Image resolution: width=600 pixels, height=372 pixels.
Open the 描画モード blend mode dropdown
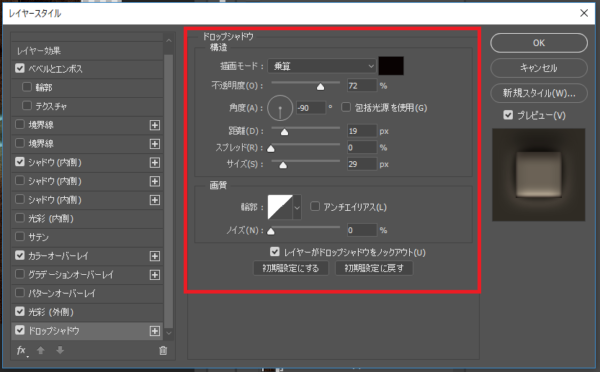[322, 66]
